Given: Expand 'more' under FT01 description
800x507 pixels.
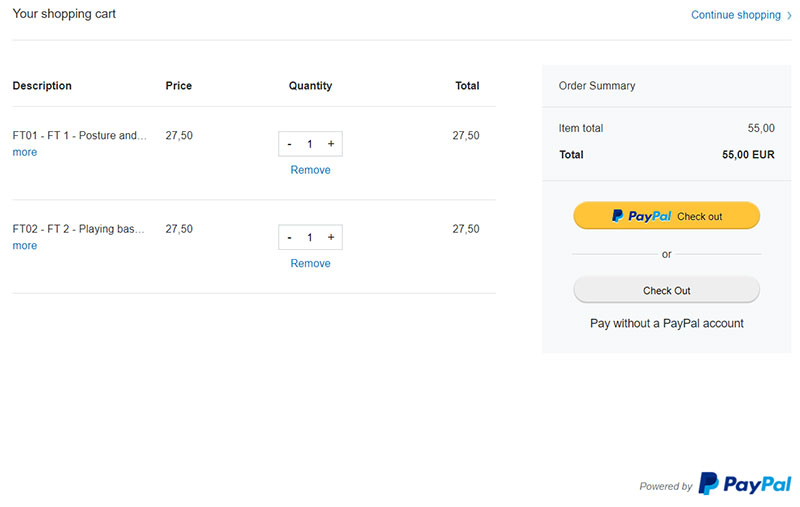Looking at the screenshot, I should [x=24, y=152].
